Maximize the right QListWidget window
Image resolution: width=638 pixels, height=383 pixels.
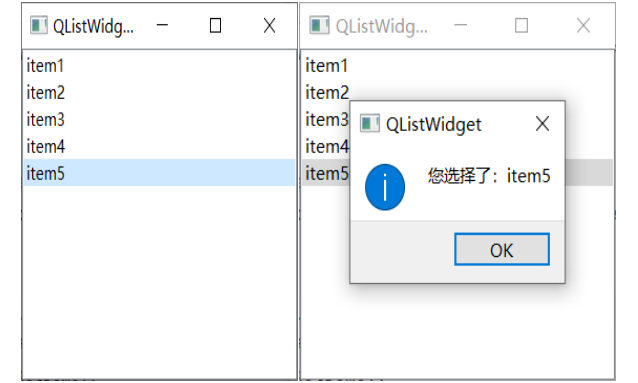522,25
